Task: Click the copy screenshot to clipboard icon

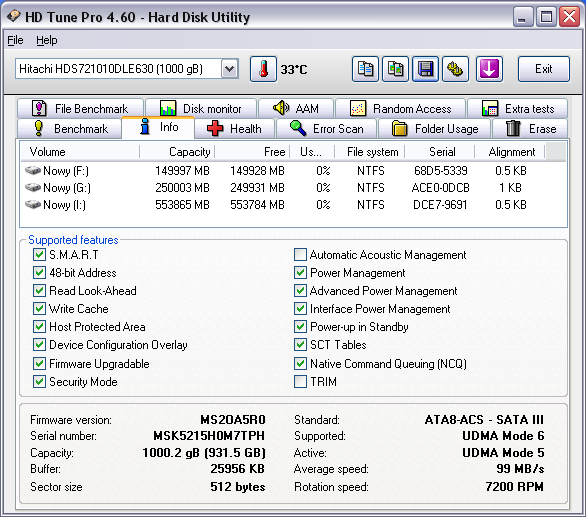Action: (x=395, y=69)
